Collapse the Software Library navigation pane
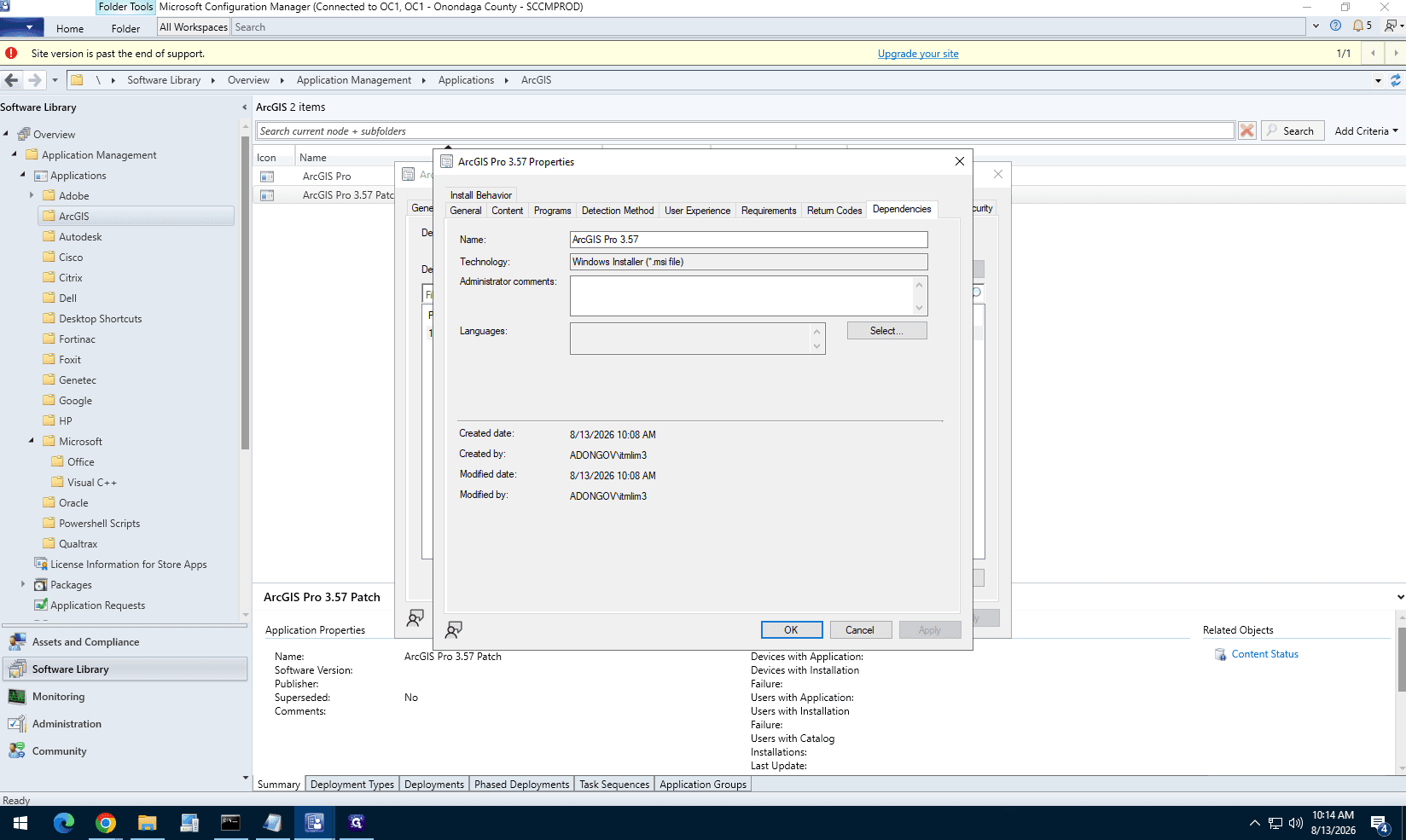This screenshot has height=840, width=1406. tap(245, 107)
